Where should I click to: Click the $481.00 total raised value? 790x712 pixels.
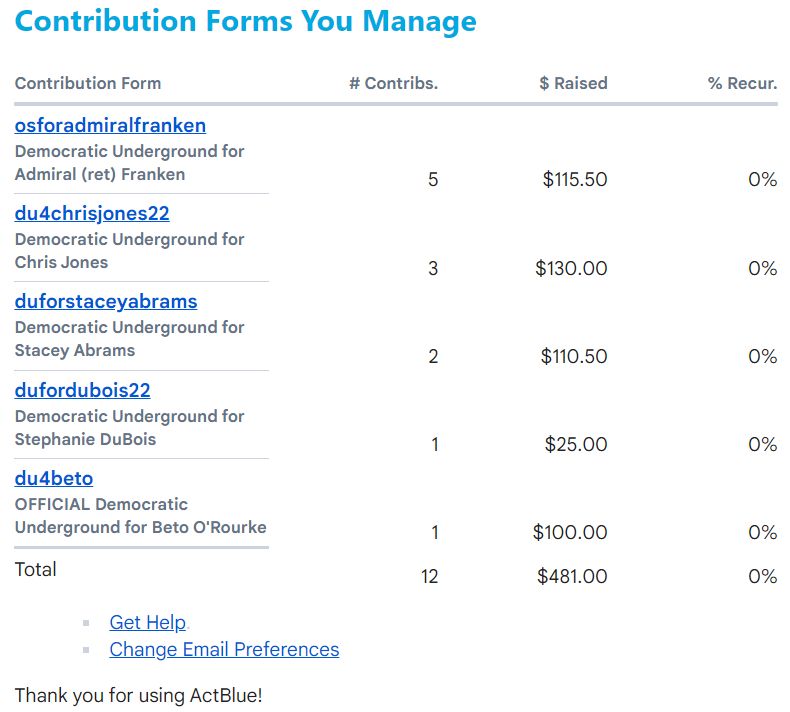(x=572, y=576)
